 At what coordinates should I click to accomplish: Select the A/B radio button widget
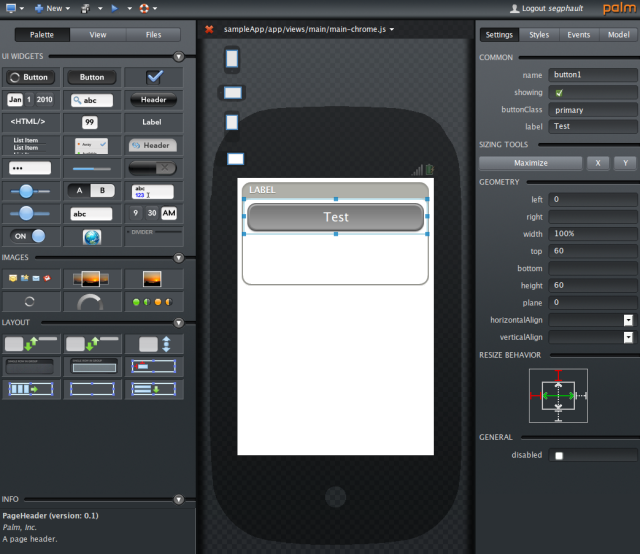click(92, 190)
